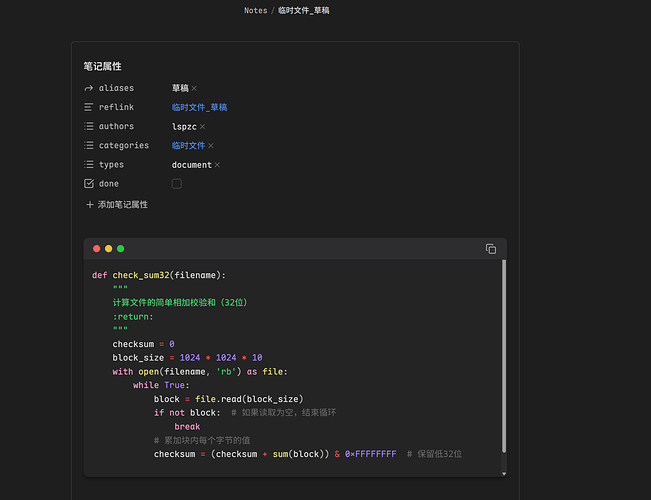Click the 0xFFFFFFFF hex value
The image size is (651, 500).
click(x=370, y=454)
